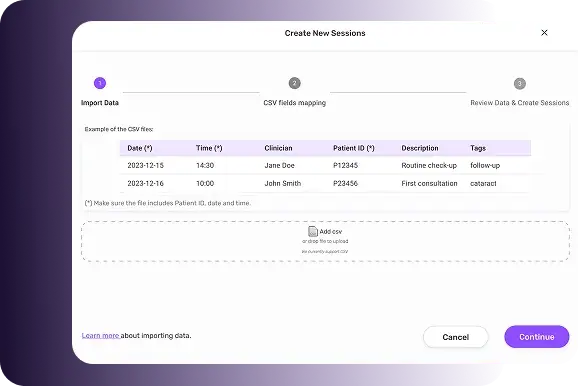This screenshot has width=579, height=386.
Task: Click the Create New Sessions title
Action: [x=325, y=33]
